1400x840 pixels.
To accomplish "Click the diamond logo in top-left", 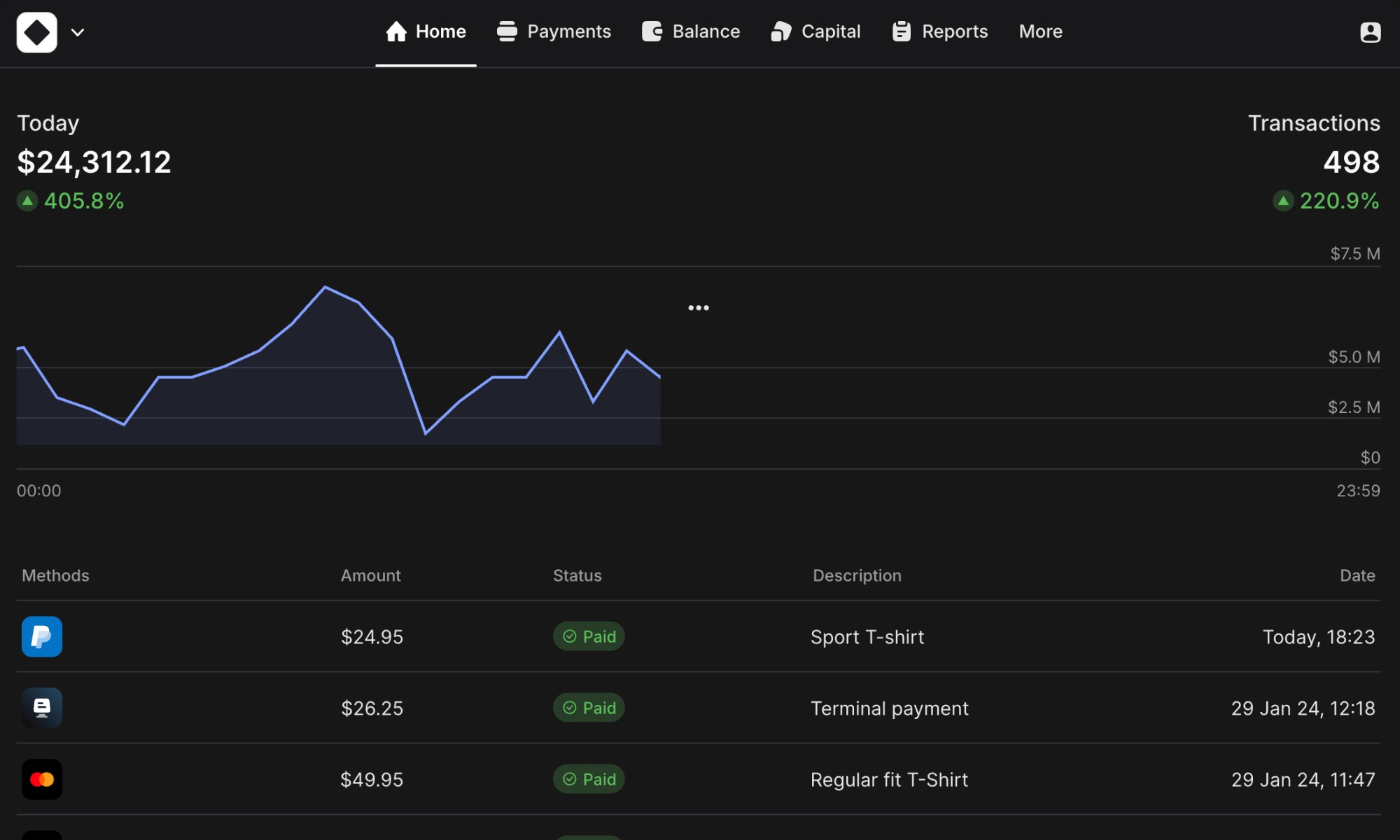I will click(36, 32).
